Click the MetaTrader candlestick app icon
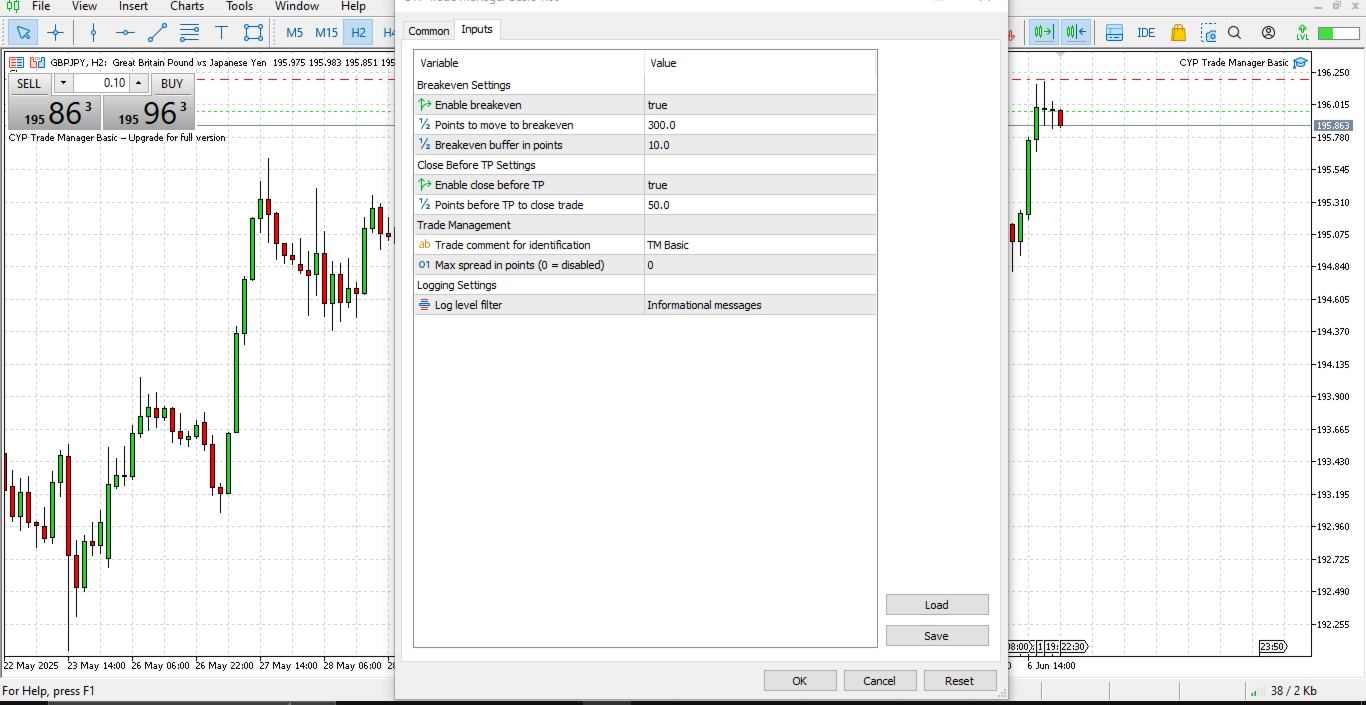Image resolution: width=1366 pixels, height=705 pixels. 12,6
